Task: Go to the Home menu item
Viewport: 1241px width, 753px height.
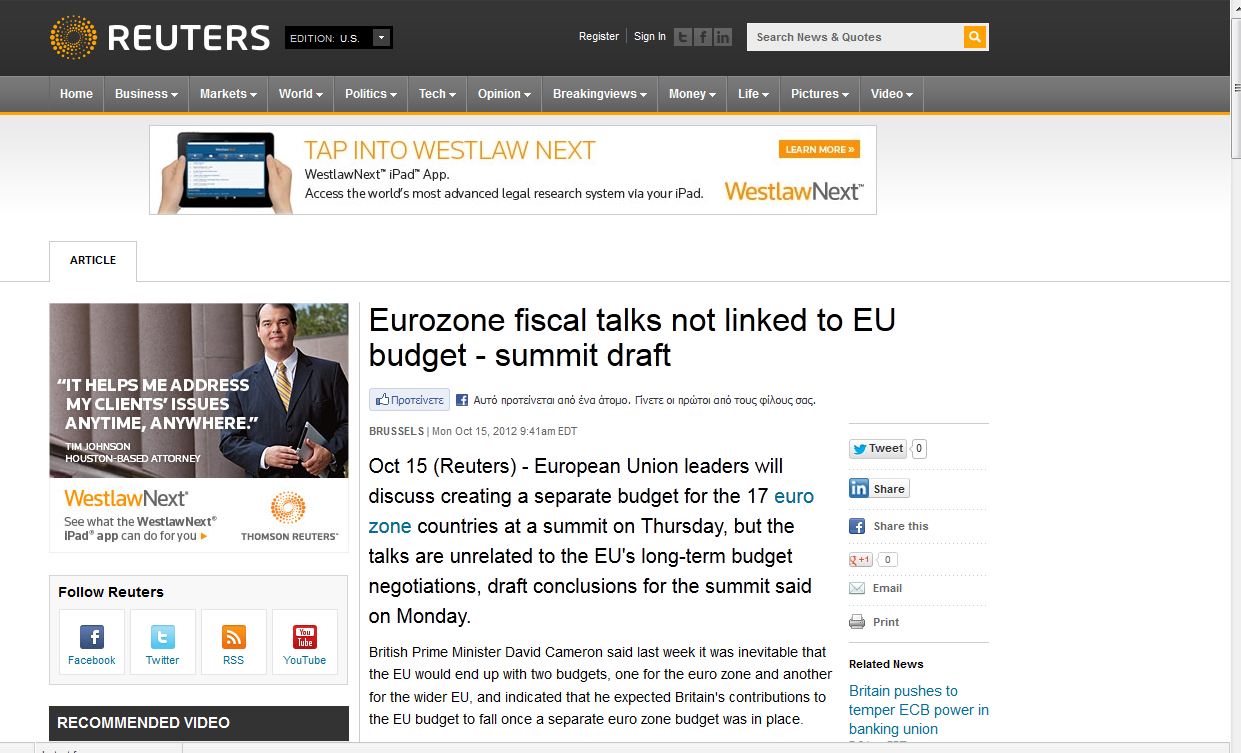Action: point(76,94)
